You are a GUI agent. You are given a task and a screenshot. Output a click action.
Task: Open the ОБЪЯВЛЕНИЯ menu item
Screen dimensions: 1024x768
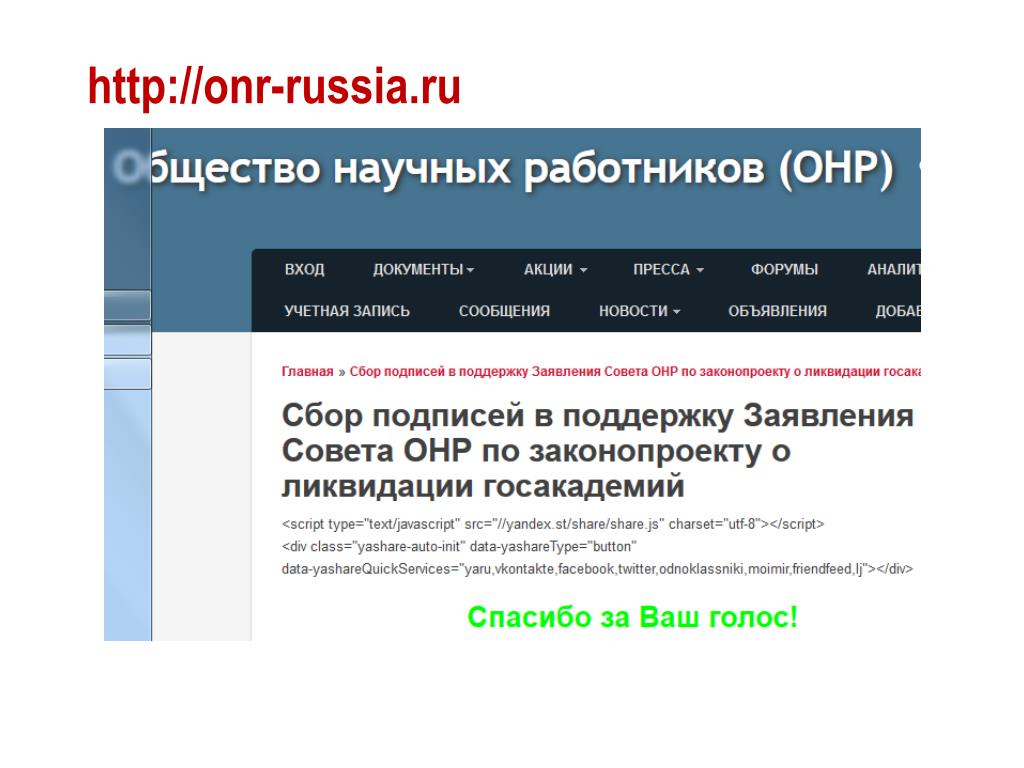pos(777,311)
